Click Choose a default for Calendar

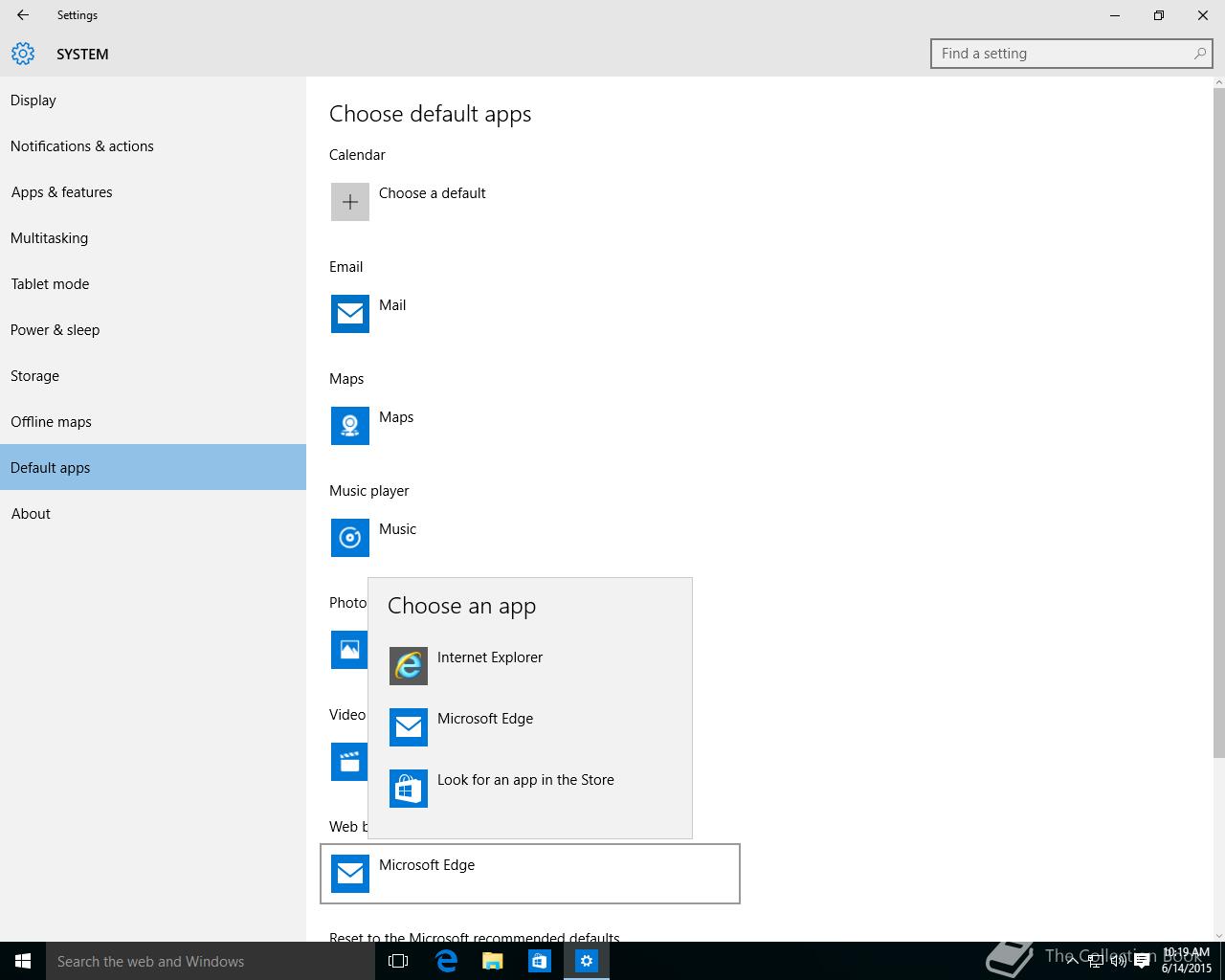pyautogui.click(x=433, y=193)
